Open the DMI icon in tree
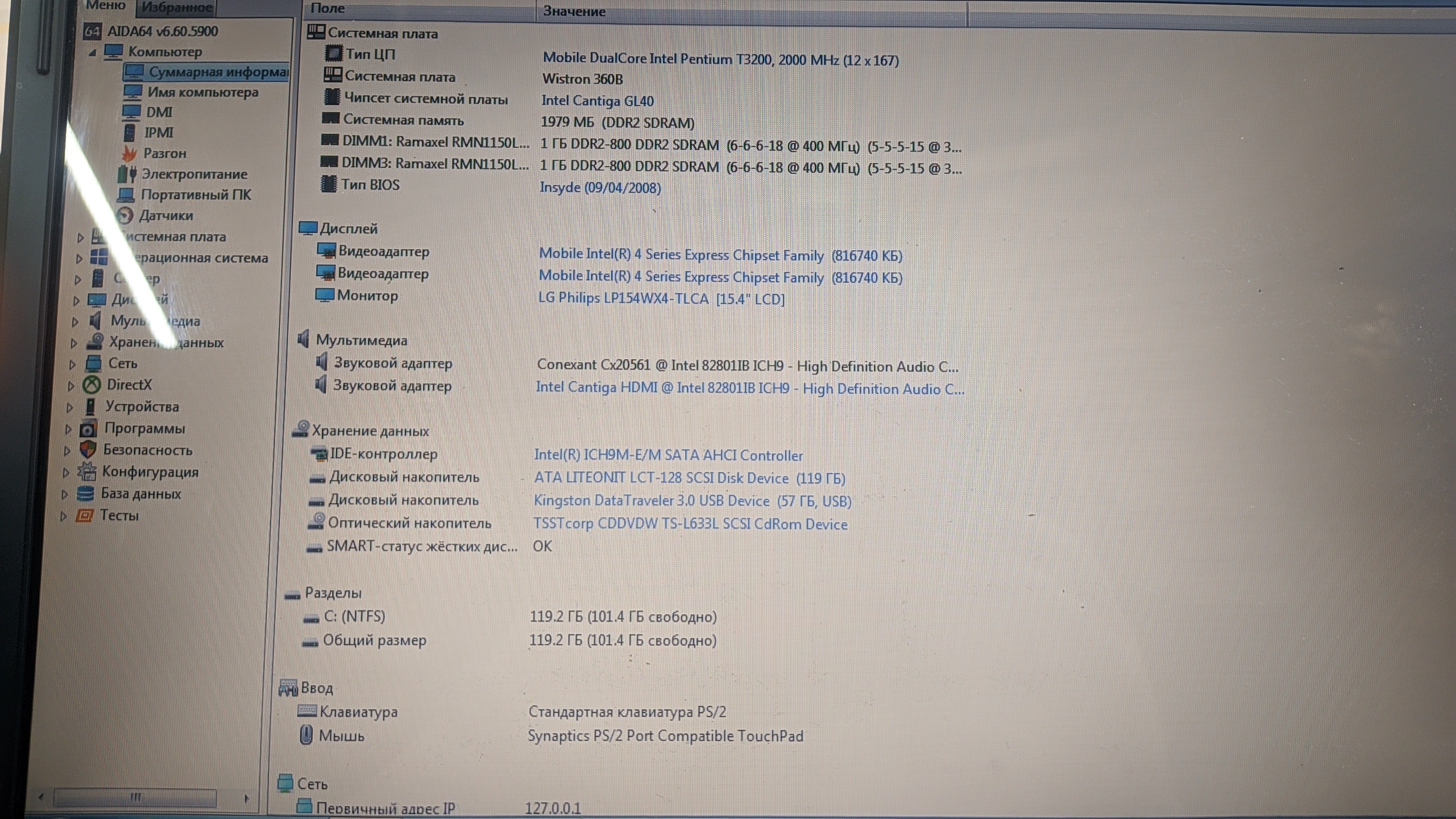This screenshot has height=819, width=1456. point(131,112)
